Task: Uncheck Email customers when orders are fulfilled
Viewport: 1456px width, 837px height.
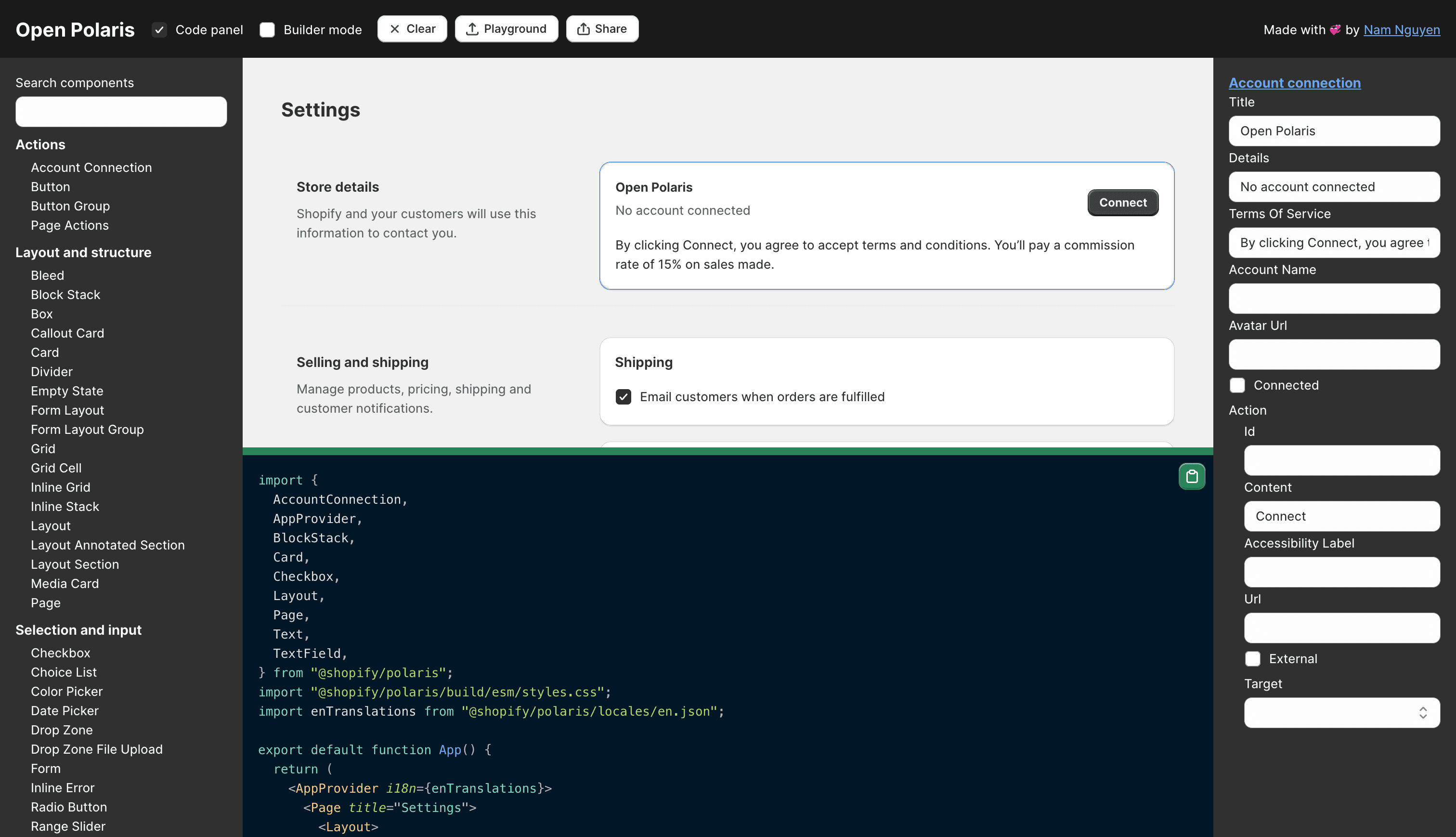Action: click(624, 397)
